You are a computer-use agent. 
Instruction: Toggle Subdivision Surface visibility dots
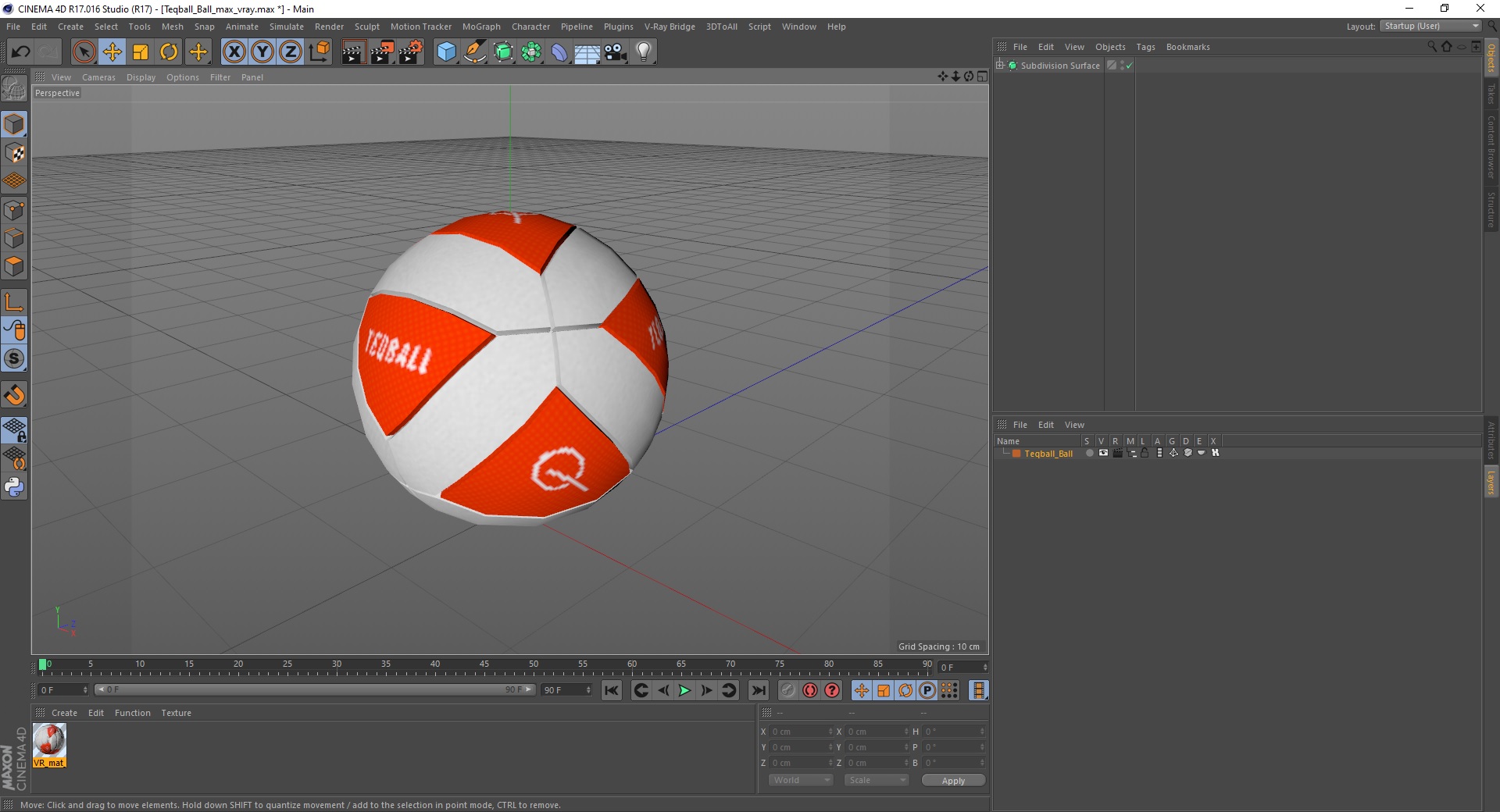[1123, 66]
